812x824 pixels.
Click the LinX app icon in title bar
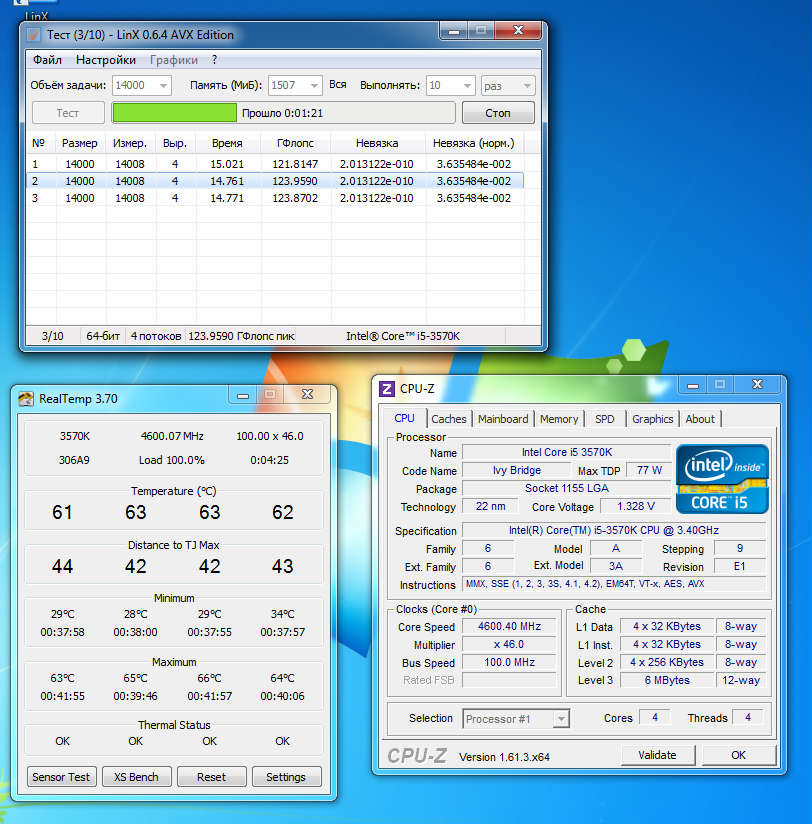[x=34, y=35]
